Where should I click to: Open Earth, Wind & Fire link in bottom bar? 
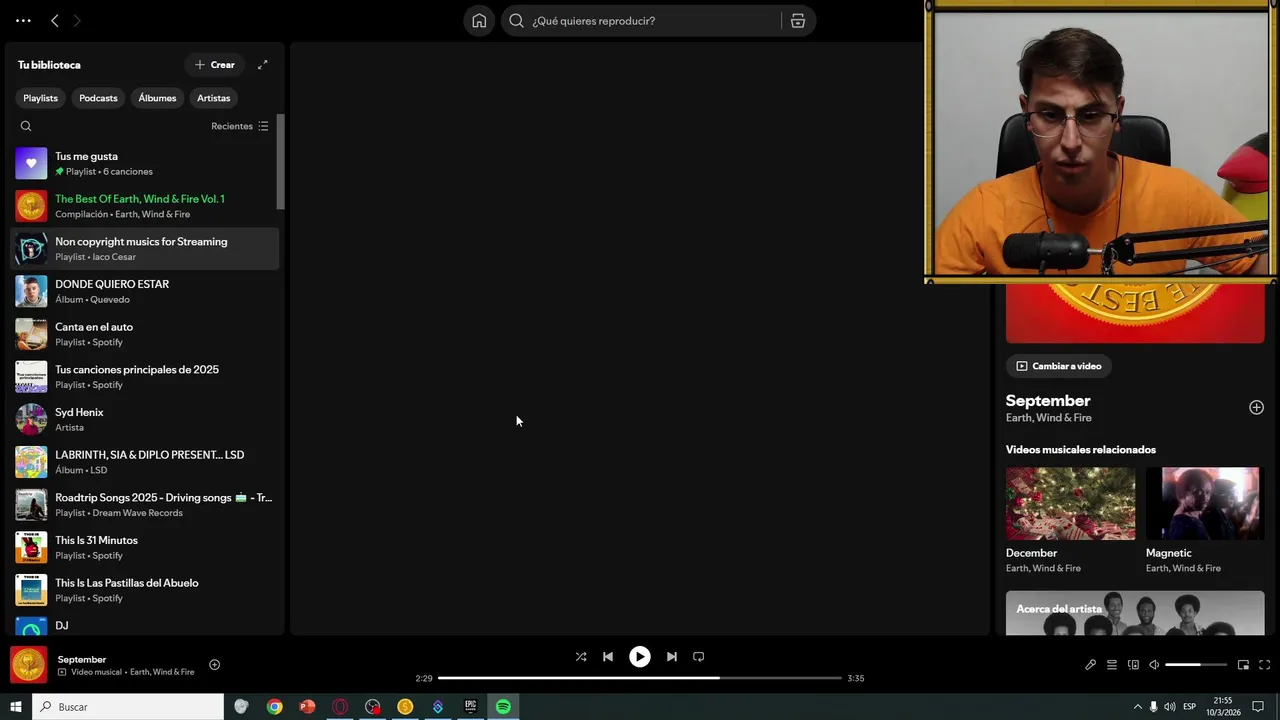[x=162, y=672]
